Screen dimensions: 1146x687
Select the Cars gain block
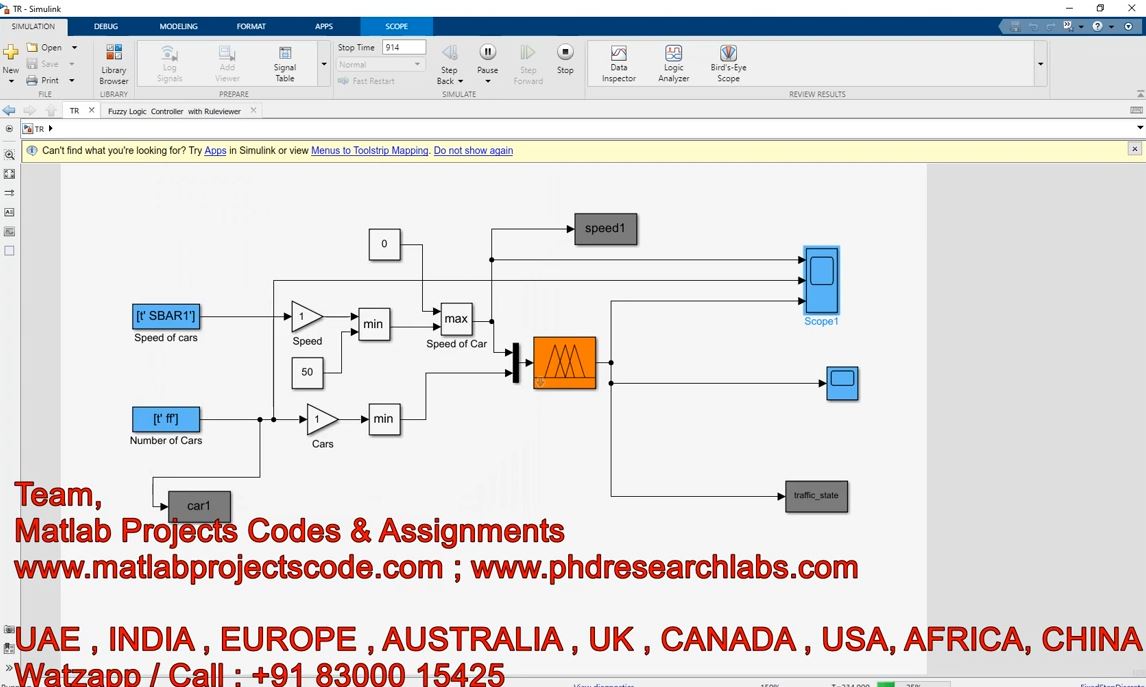(x=322, y=420)
